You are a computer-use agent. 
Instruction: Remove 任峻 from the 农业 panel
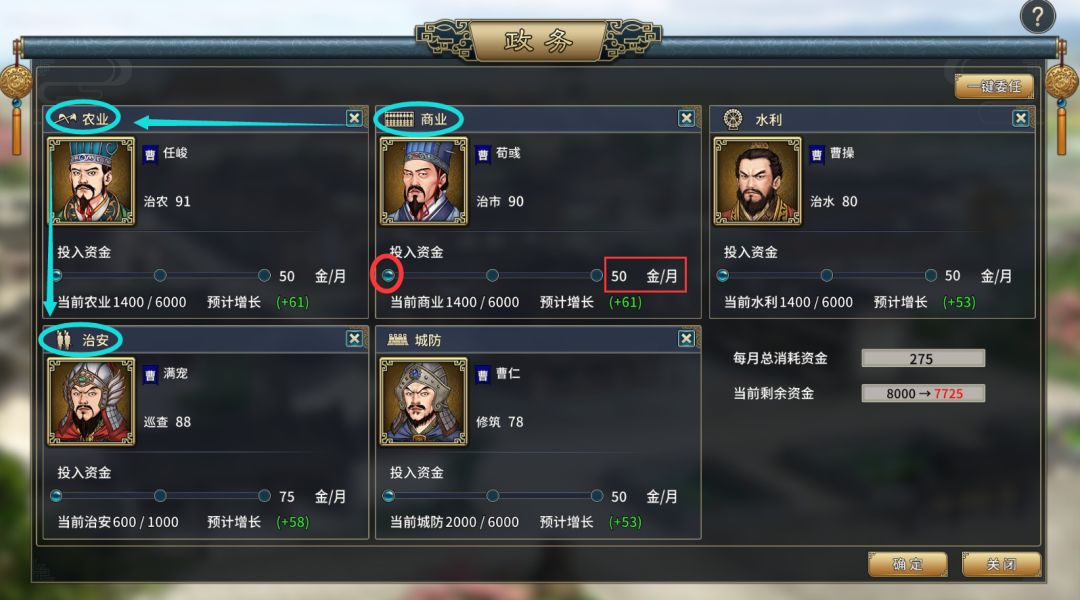click(x=354, y=118)
